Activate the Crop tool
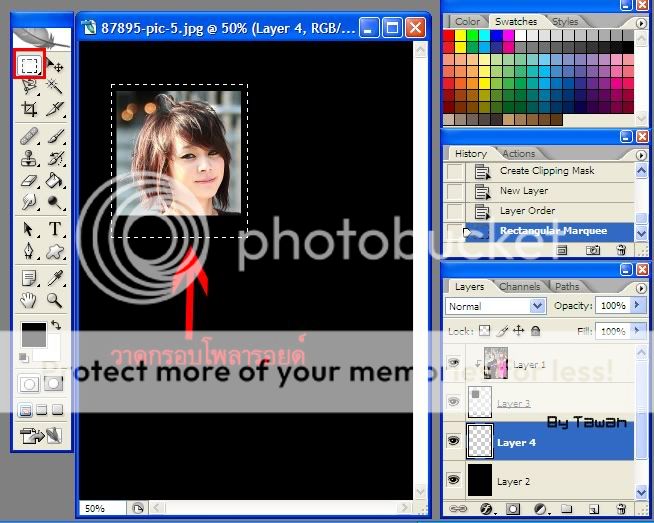654x523 pixels. 29,109
